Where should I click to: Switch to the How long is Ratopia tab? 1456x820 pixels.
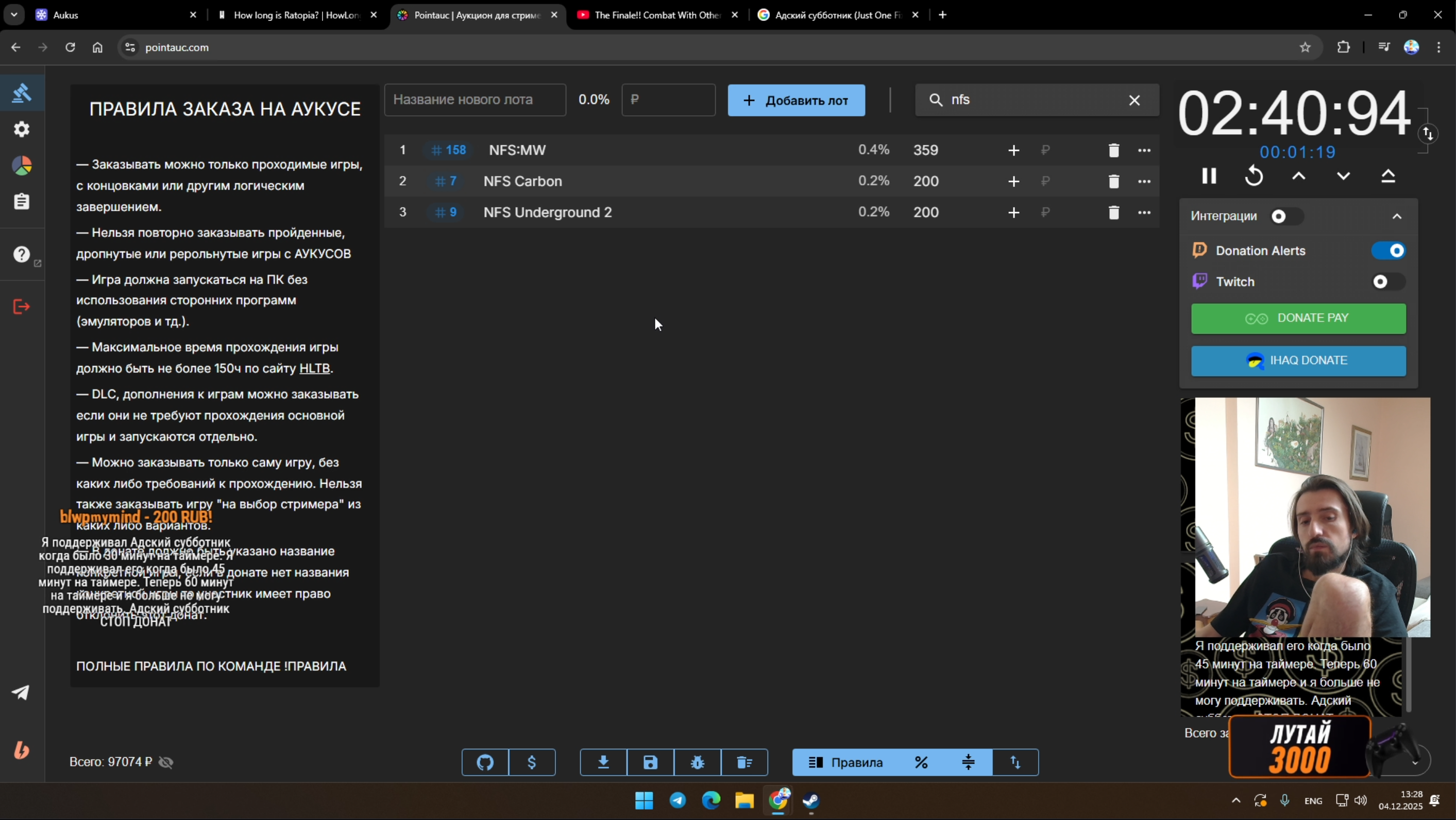(x=296, y=15)
